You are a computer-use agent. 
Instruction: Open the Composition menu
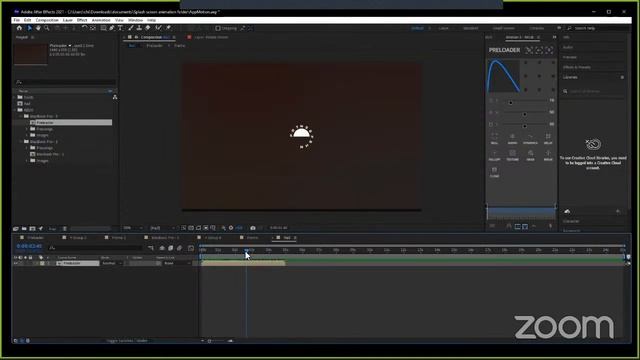tap(47, 20)
